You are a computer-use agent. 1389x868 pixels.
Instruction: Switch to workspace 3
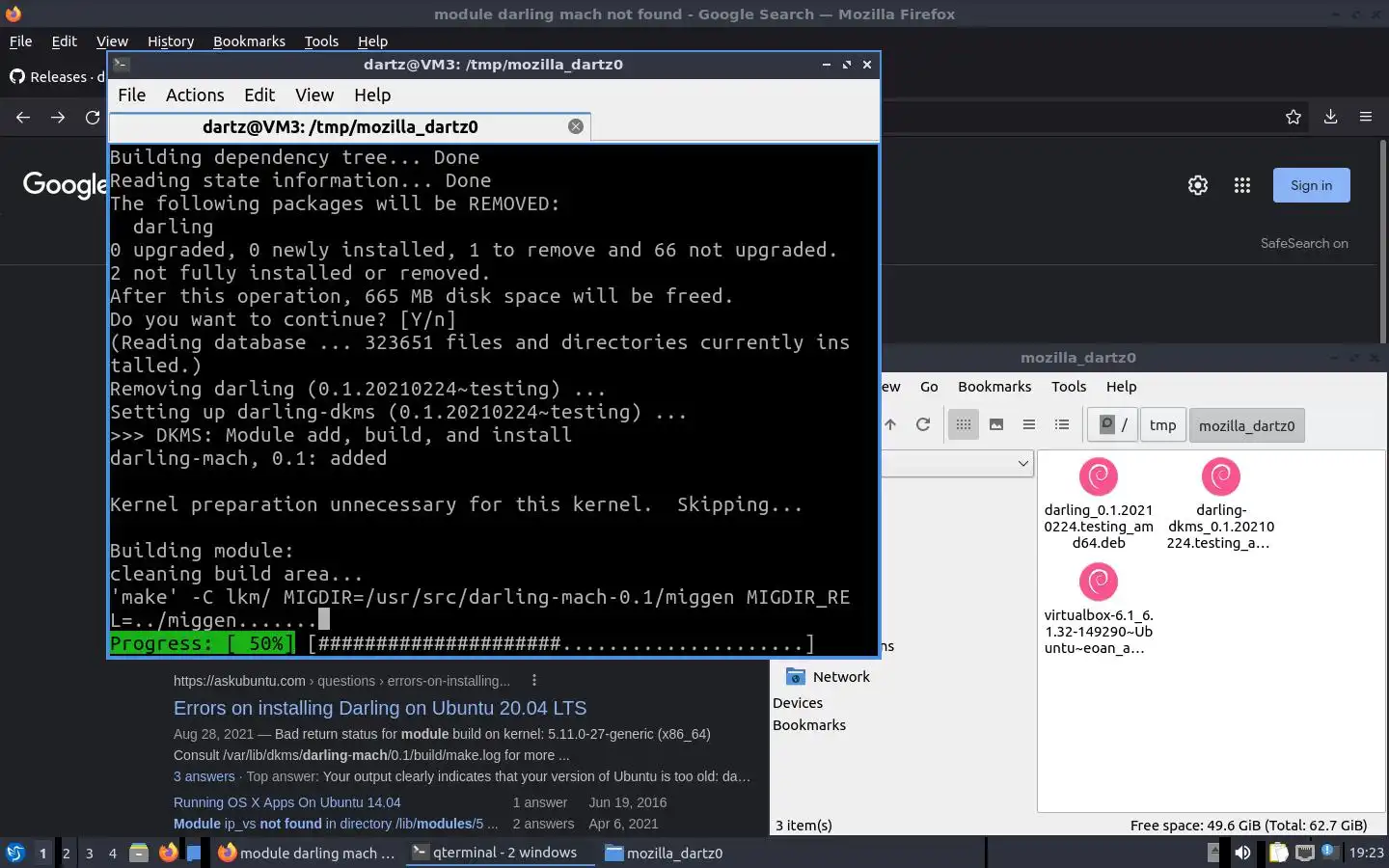pyautogui.click(x=90, y=853)
